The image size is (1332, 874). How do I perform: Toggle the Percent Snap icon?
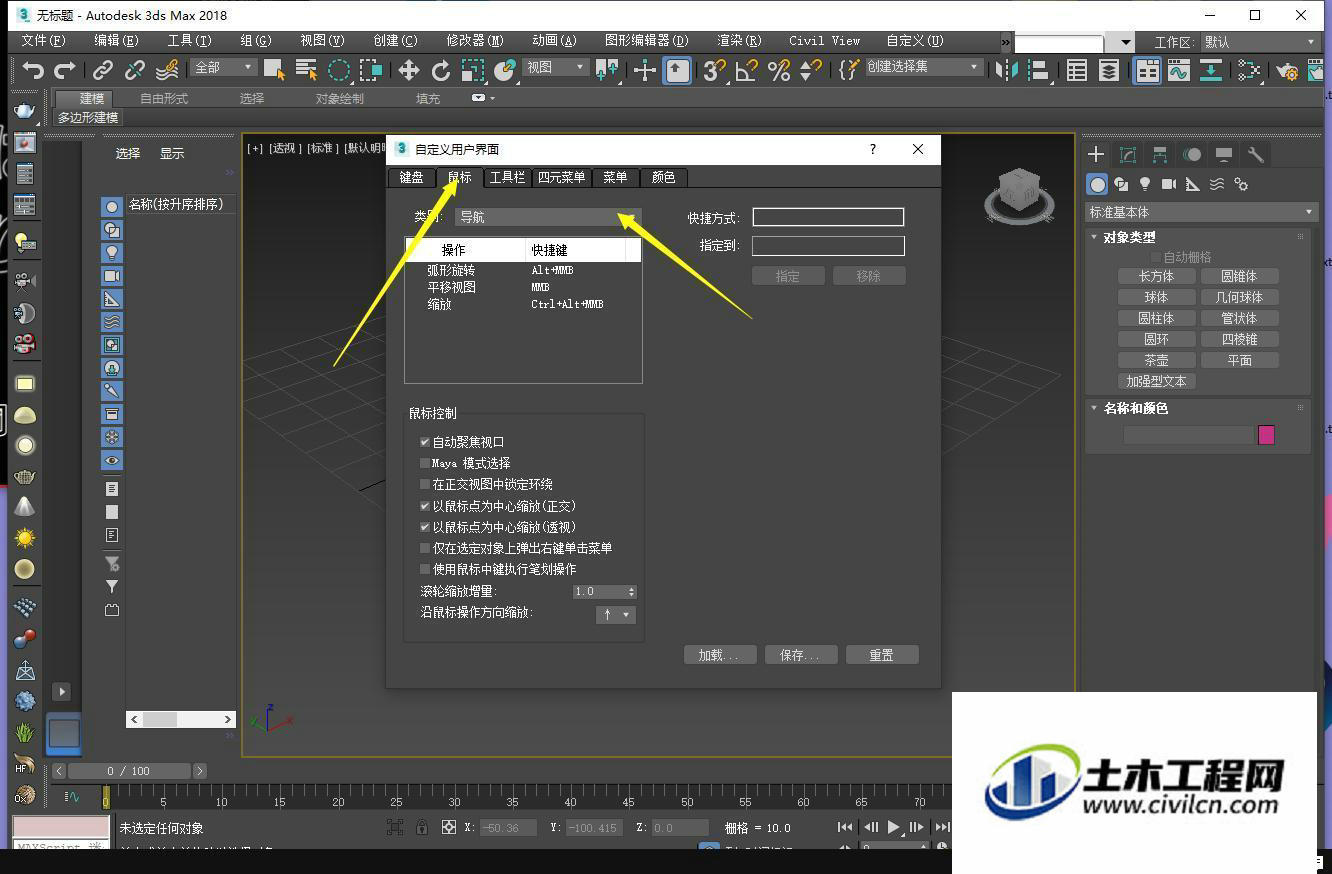coord(778,70)
